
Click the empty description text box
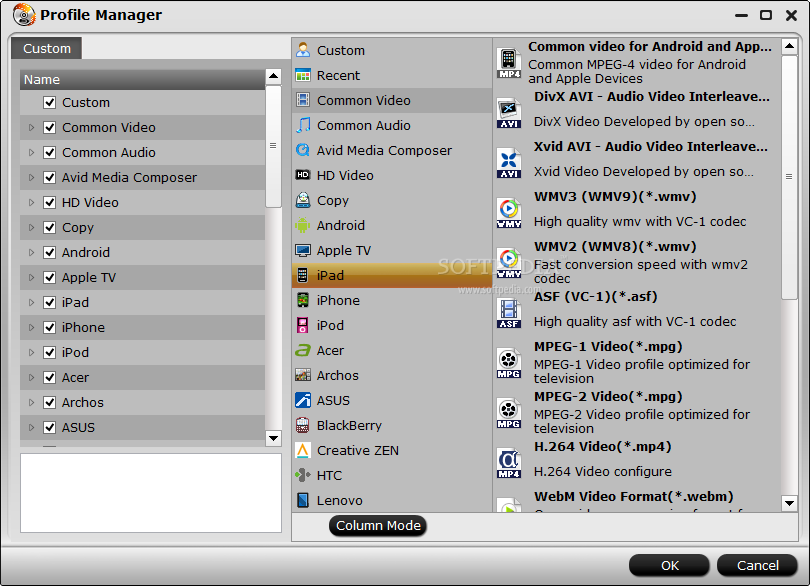(151, 493)
